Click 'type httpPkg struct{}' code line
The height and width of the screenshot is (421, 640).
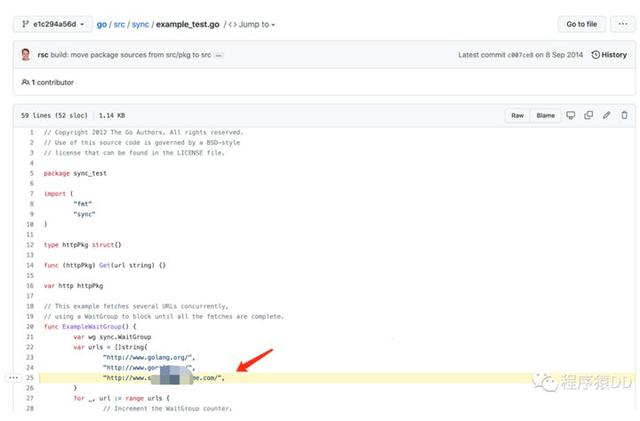82,245
